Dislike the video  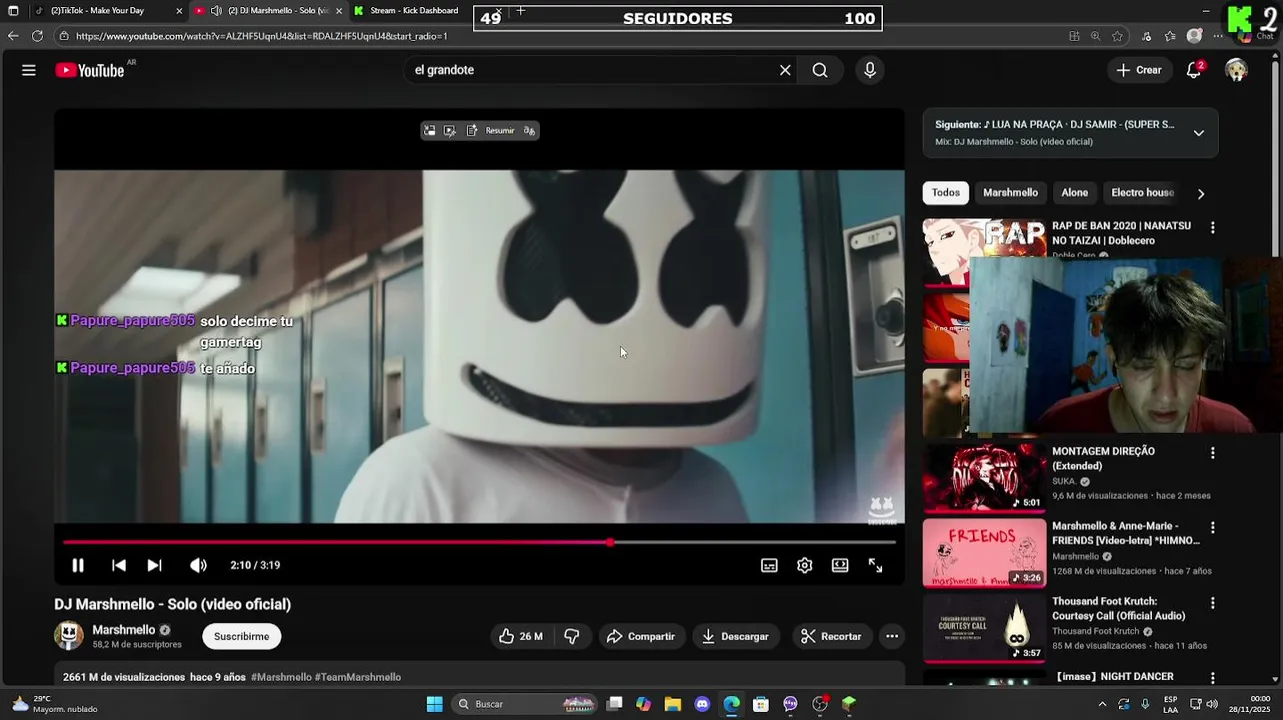coord(572,636)
